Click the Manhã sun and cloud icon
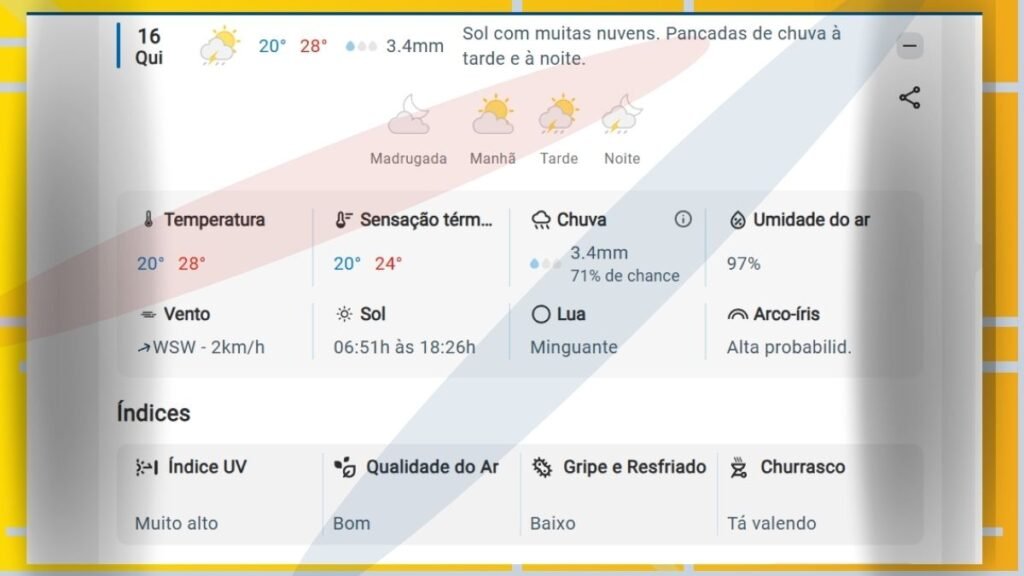This screenshot has height=576, width=1024. tap(493, 115)
